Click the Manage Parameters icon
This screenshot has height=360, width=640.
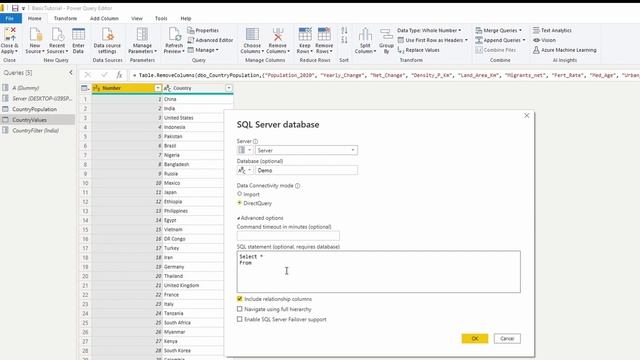click(142, 40)
